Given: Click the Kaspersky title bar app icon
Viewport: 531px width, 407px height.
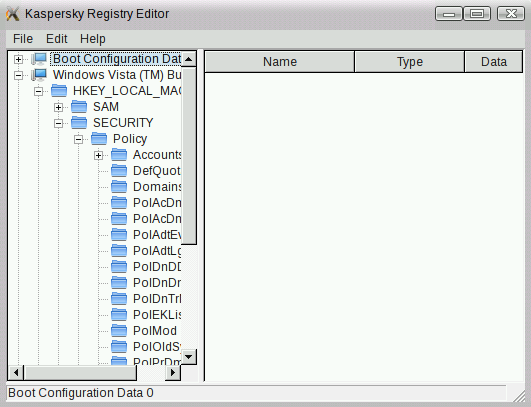Looking at the screenshot, I should [x=13, y=14].
